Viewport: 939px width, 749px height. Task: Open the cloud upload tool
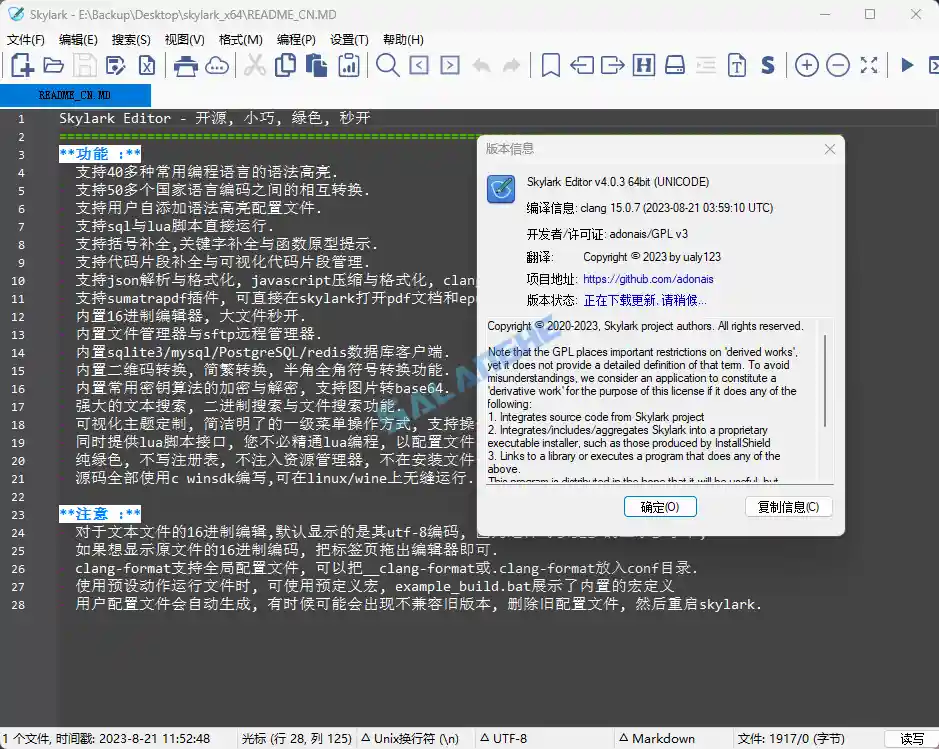click(219, 64)
